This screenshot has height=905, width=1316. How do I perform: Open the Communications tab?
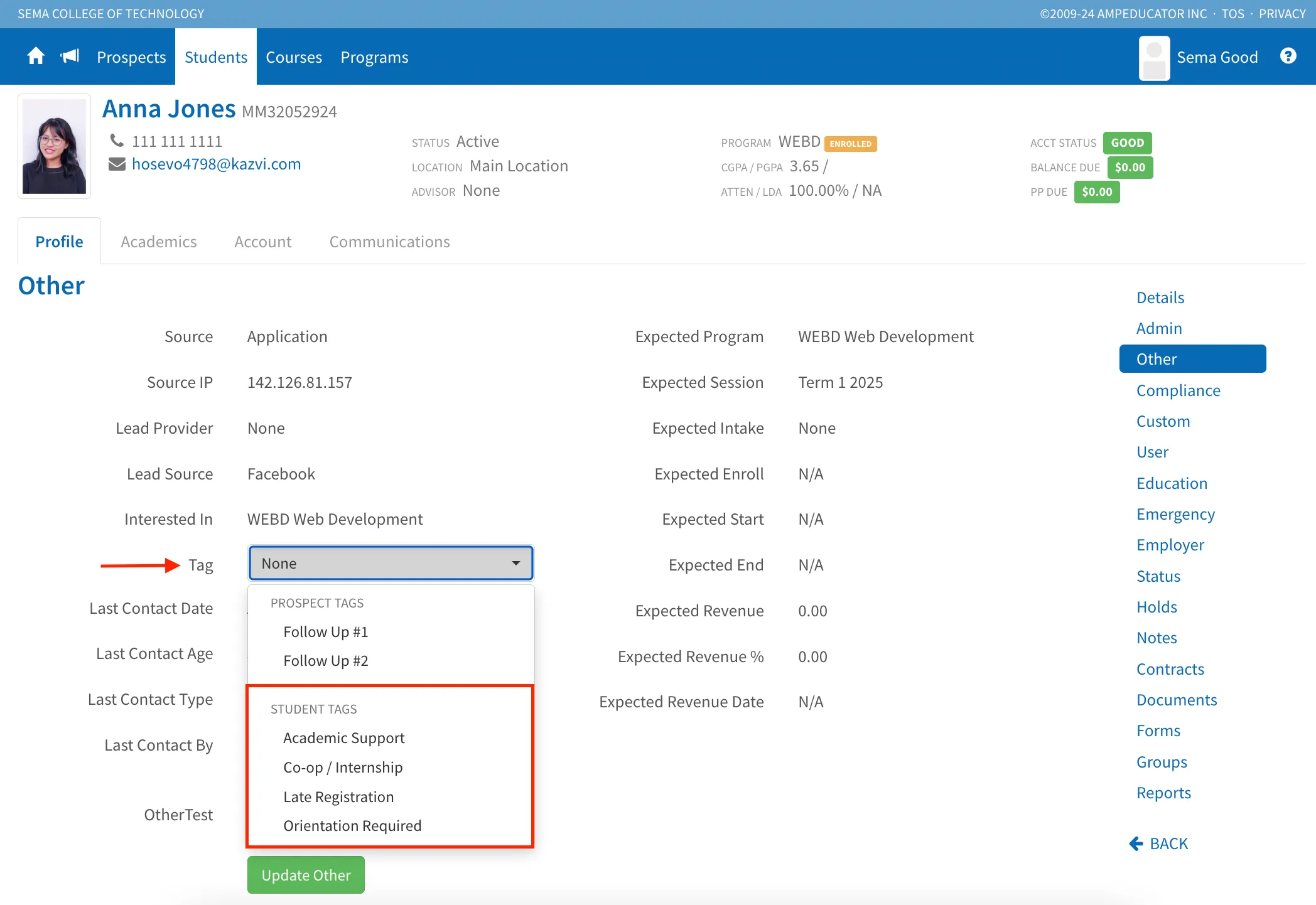click(389, 242)
